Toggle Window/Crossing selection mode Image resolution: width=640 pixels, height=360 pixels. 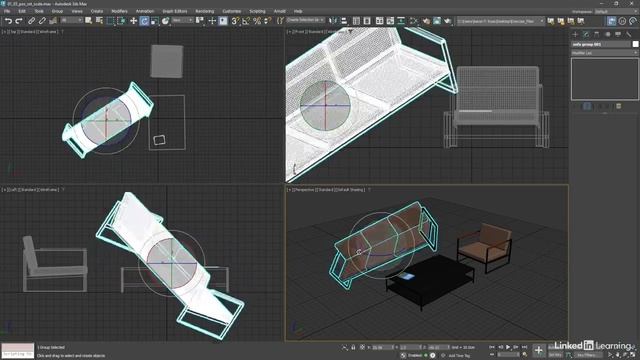[121, 21]
